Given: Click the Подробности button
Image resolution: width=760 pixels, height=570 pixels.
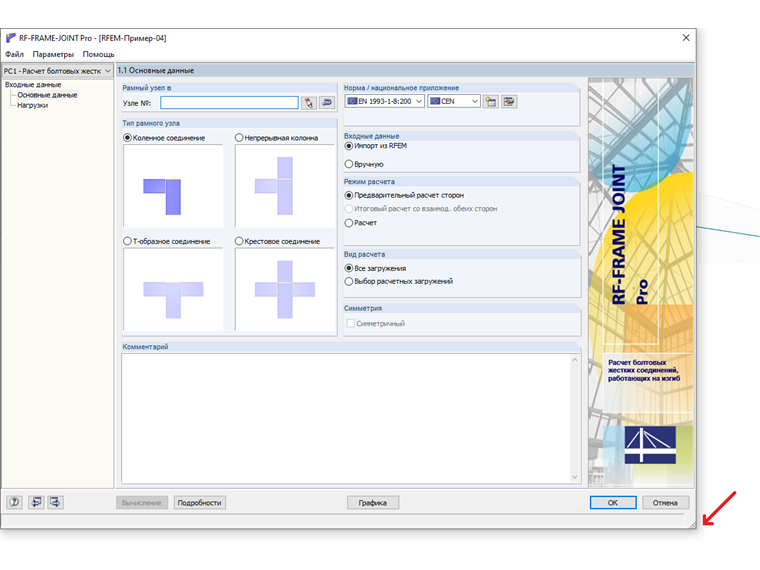Looking at the screenshot, I should (199, 503).
